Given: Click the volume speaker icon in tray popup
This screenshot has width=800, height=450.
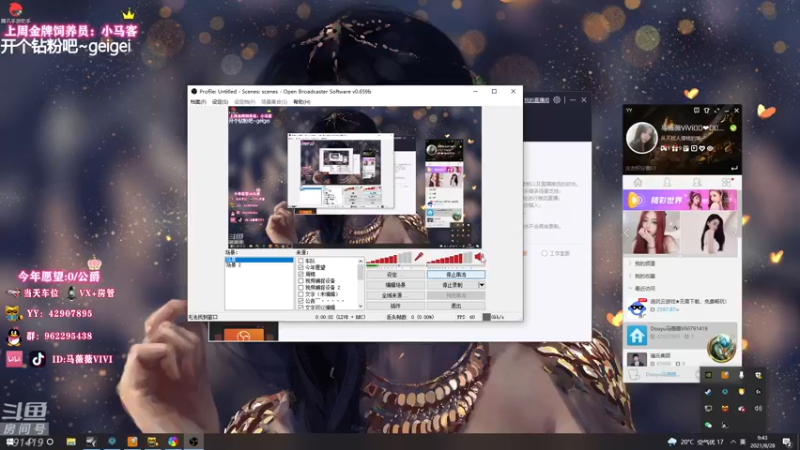Looking at the screenshot, I should [x=758, y=408].
